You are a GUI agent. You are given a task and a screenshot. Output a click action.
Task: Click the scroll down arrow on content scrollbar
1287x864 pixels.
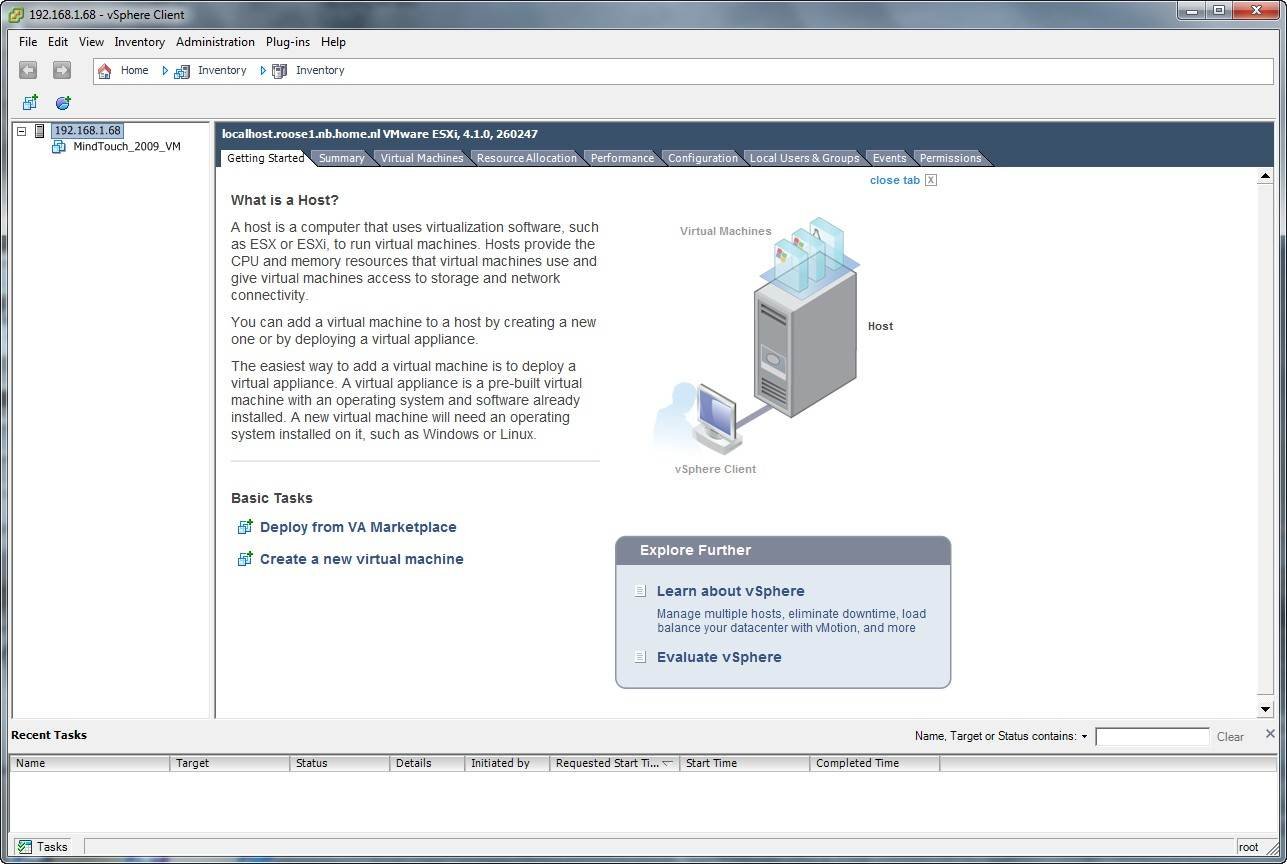coord(1265,709)
